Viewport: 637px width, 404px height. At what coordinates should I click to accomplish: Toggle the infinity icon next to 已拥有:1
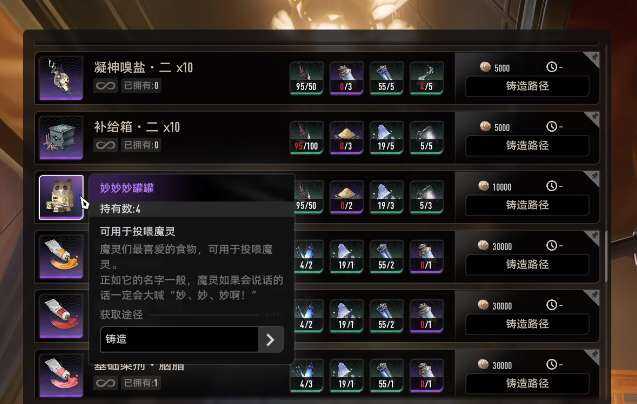point(106,383)
